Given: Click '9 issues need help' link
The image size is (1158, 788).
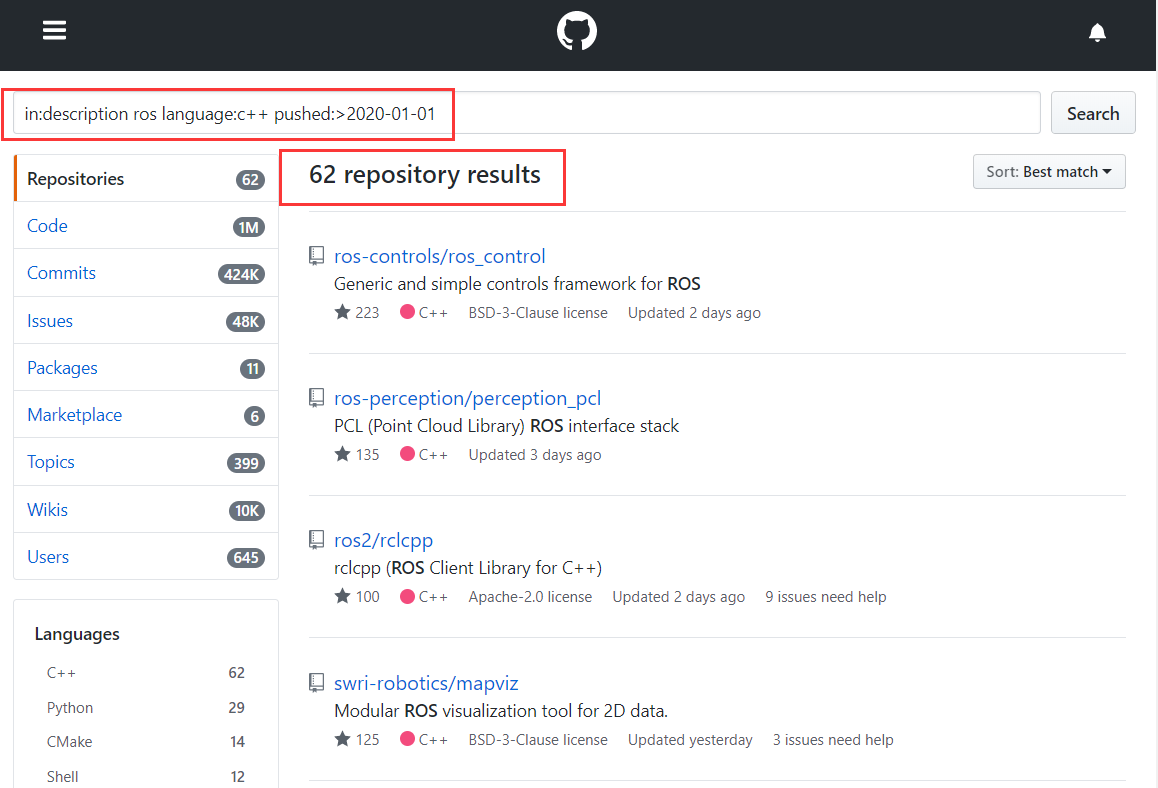Looking at the screenshot, I should (x=826, y=597).
